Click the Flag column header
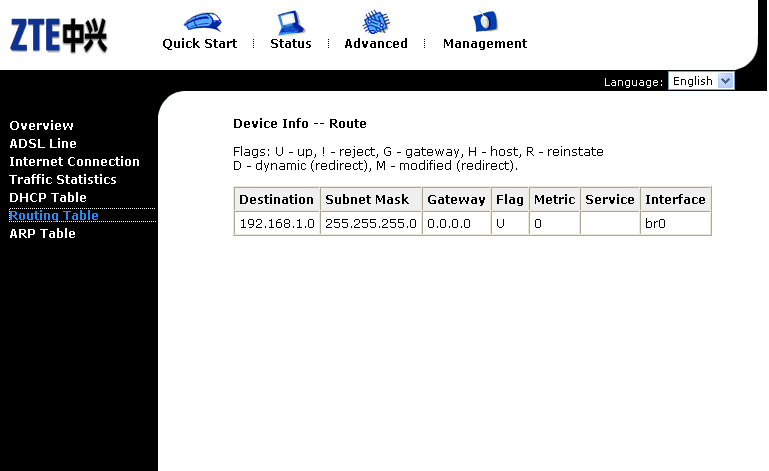 click(x=510, y=200)
